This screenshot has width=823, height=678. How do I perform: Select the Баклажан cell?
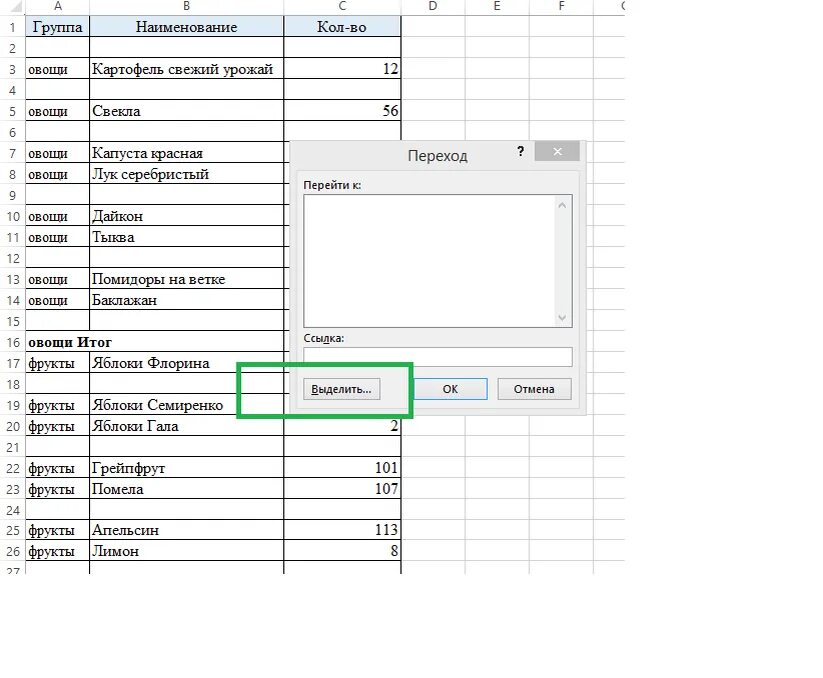click(186, 300)
